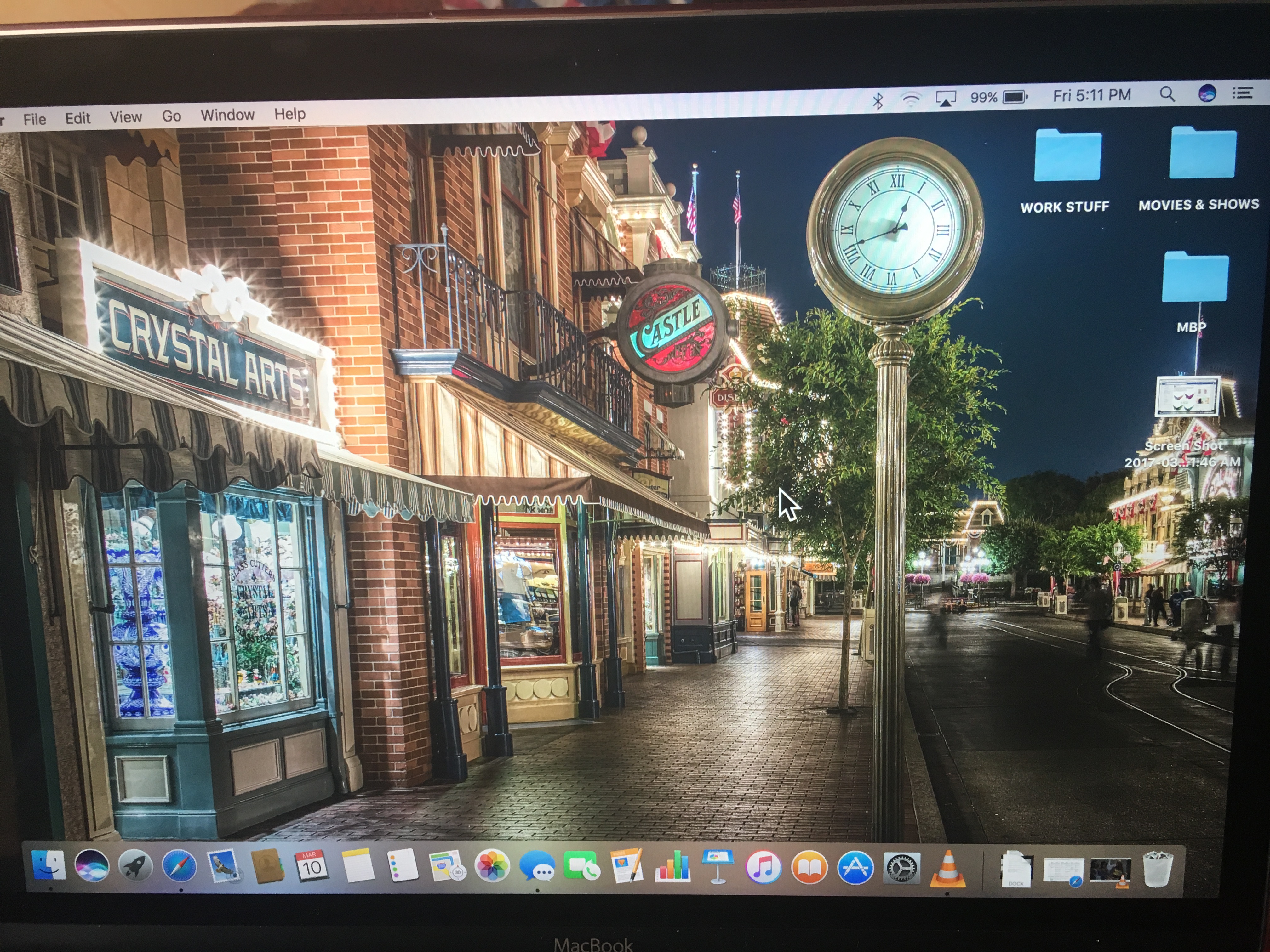This screenshot has height=952, width=1270.
Task: Restore the minimized VLC window in Dock
Action: [x=1110, y=873]
